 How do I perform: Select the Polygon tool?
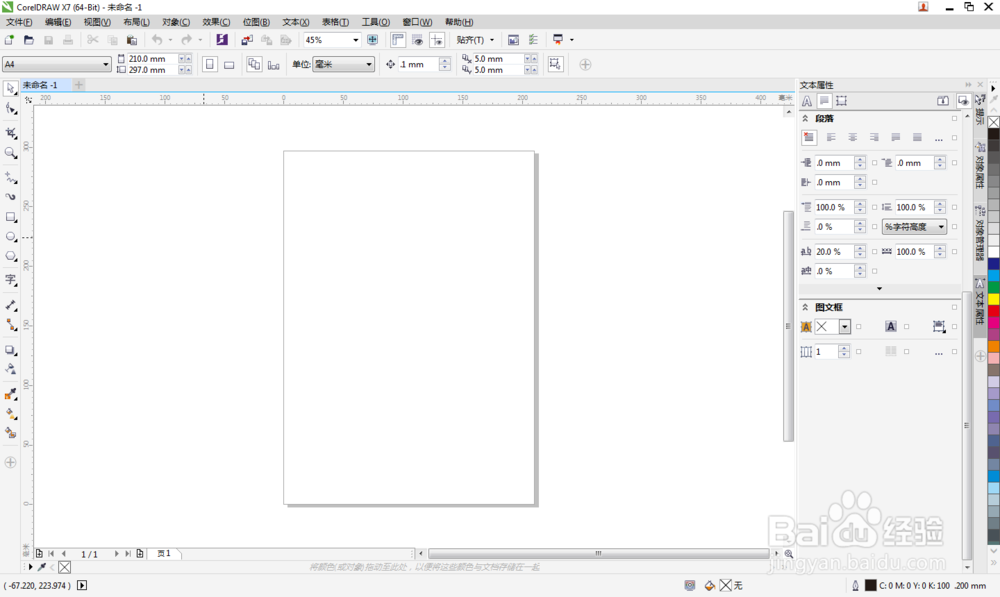pyautogui.click(x=11, y=256)
